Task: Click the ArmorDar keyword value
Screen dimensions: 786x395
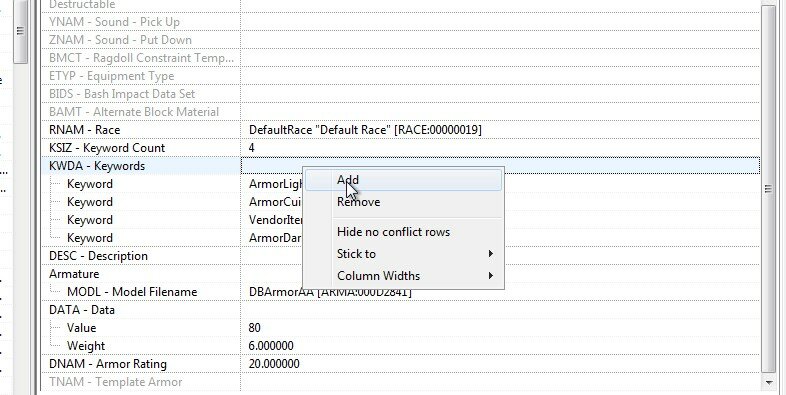Action: point(275,239)
